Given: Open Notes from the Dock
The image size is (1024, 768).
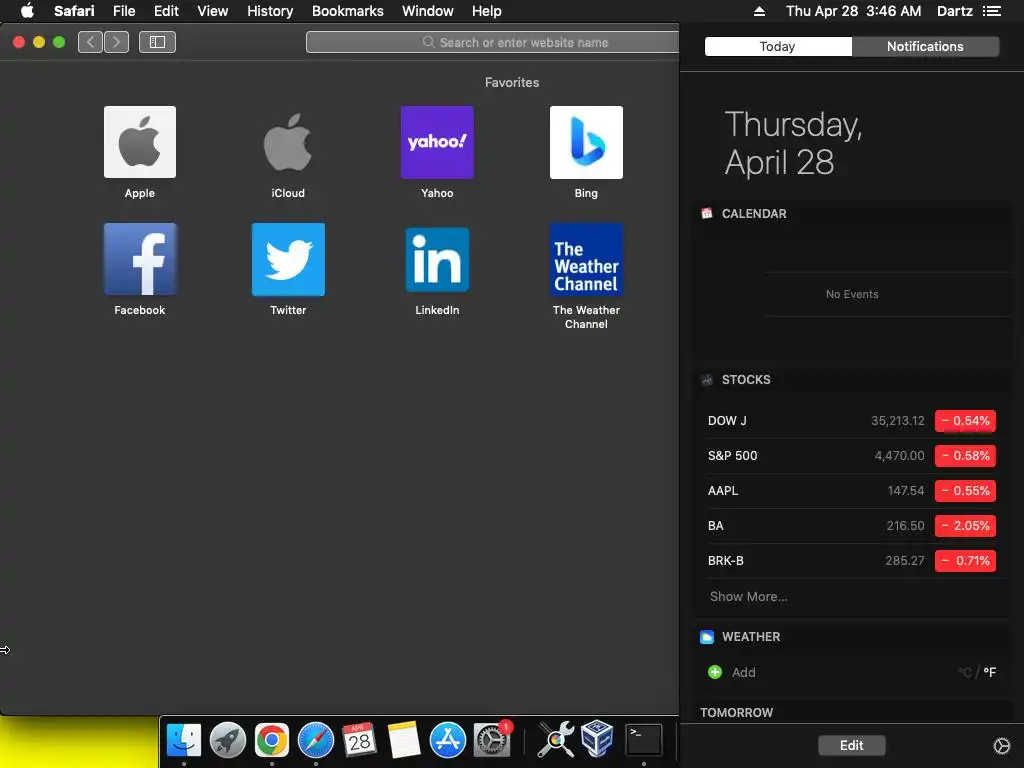Looking at the screenshot, I should [x=404, y=740].
